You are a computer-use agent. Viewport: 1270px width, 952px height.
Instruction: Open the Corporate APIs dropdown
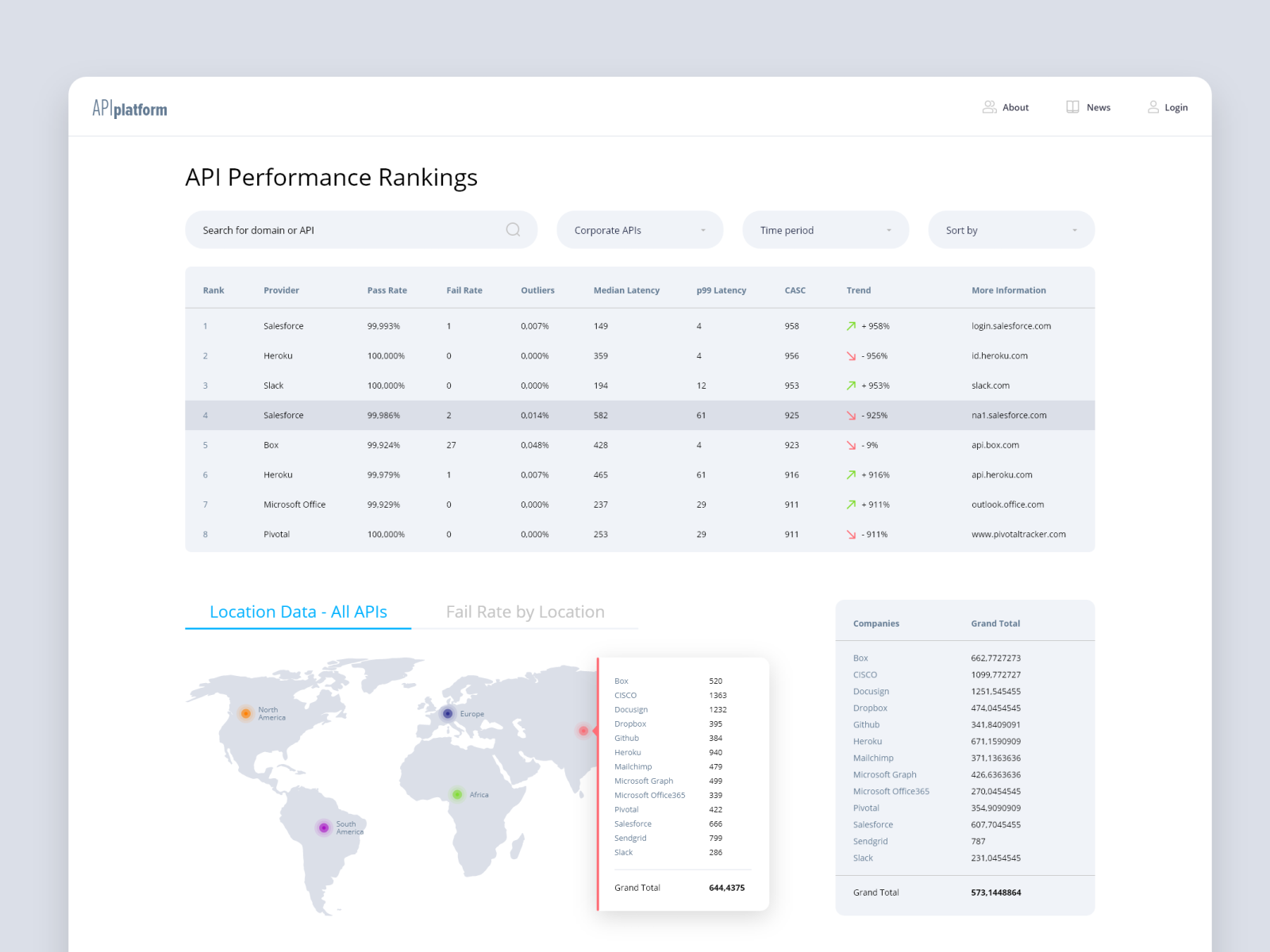coord(640,230)
